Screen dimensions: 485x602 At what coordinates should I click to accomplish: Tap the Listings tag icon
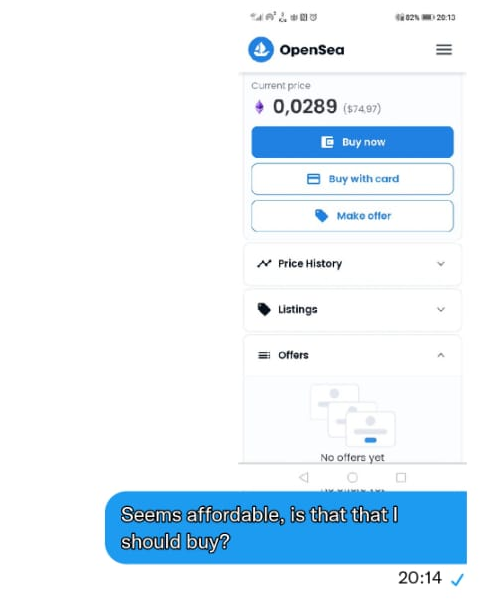pyautogui.click(x=264, y=309)
